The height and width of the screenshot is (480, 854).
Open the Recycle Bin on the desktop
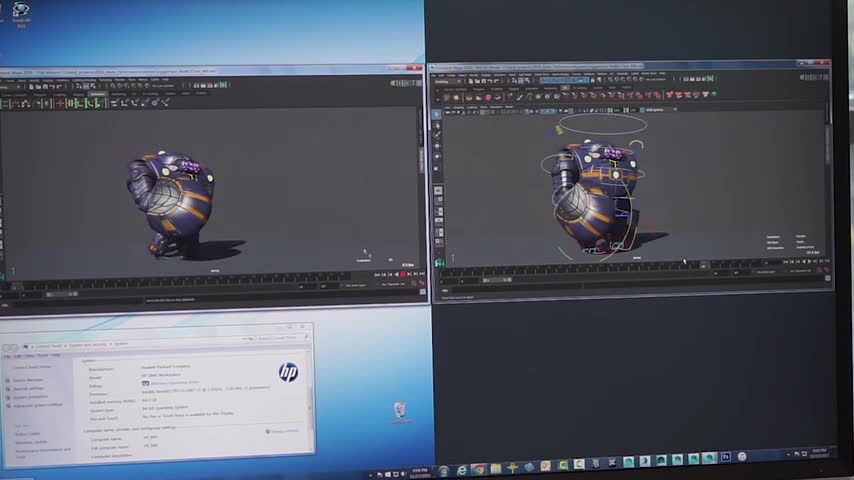400,412
